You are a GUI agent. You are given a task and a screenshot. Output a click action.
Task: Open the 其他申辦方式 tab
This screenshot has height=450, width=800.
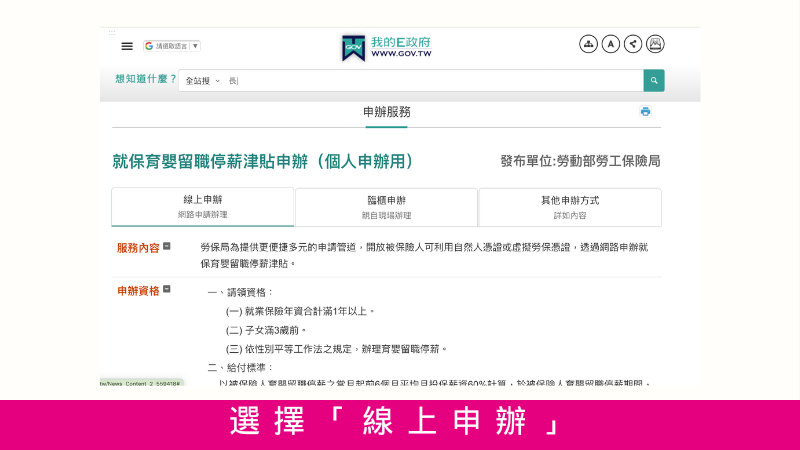(x=570, y=207)
